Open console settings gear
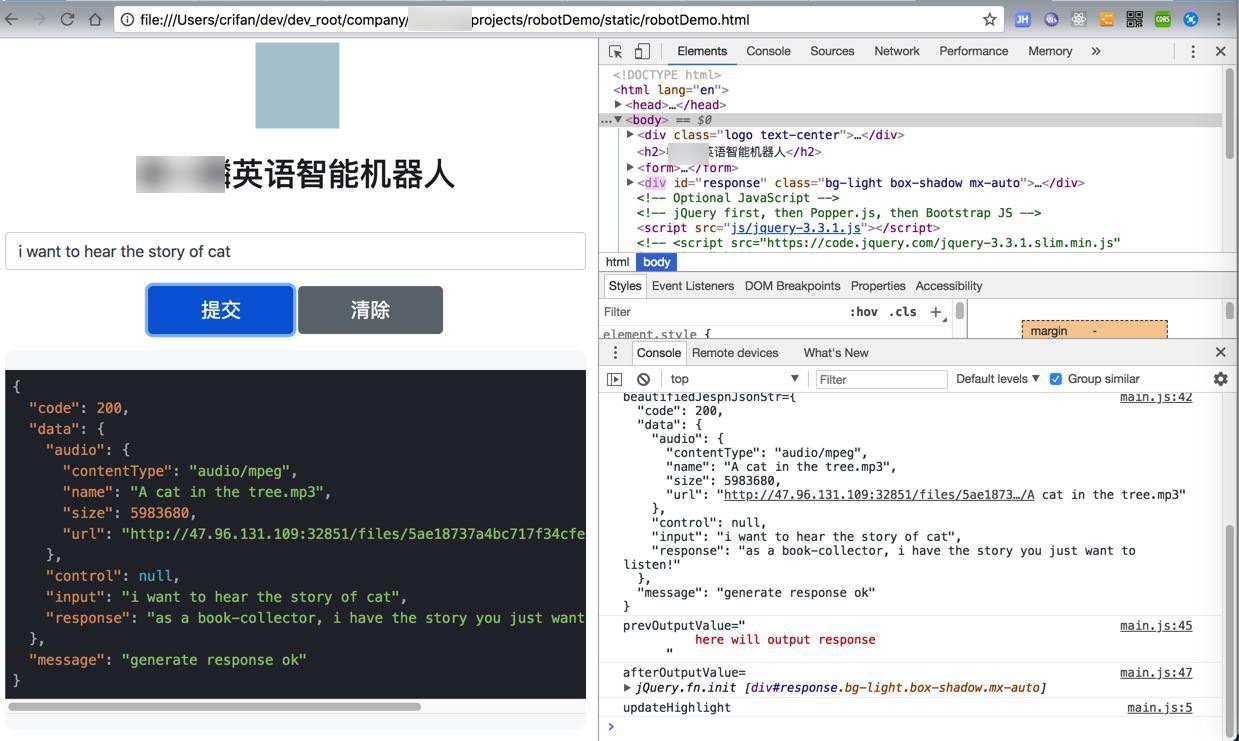Image resolution: width=1239 pixels, height=741 pixels. [x=1220, y=379]
